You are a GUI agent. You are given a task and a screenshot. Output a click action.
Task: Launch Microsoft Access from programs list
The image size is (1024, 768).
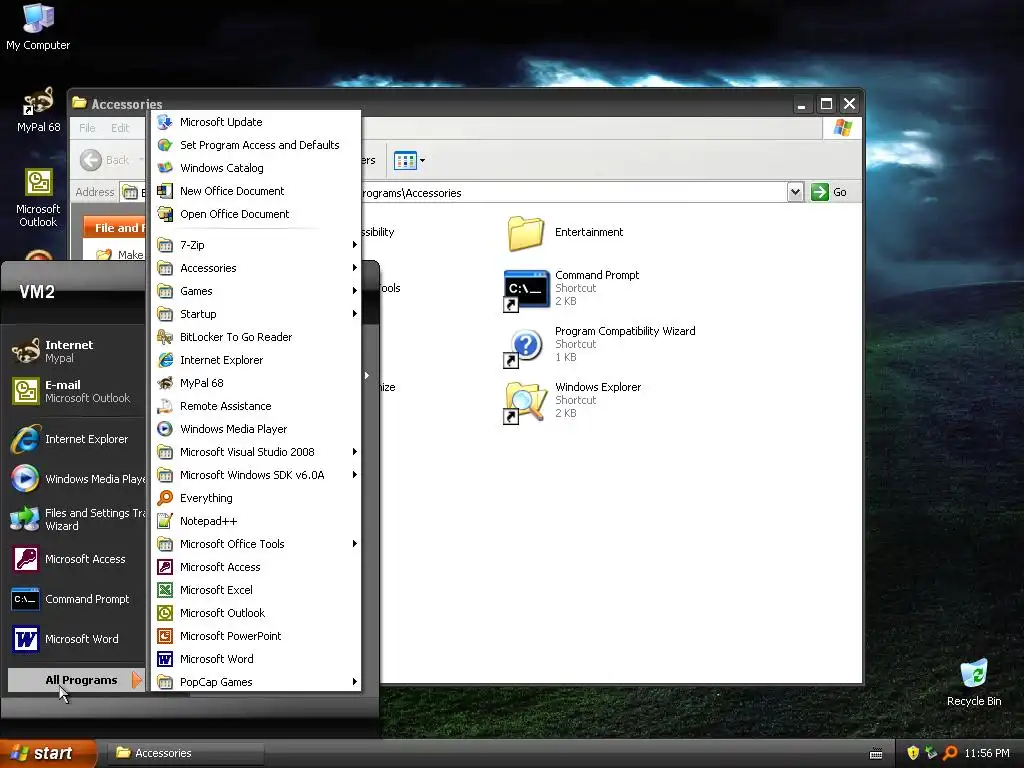tap(256, 567)
